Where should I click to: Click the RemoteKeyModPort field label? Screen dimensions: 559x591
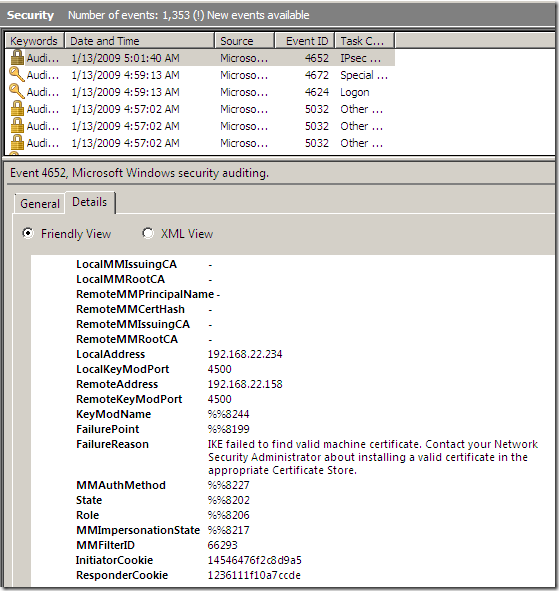pyautogui.click(x=129, y=399)
